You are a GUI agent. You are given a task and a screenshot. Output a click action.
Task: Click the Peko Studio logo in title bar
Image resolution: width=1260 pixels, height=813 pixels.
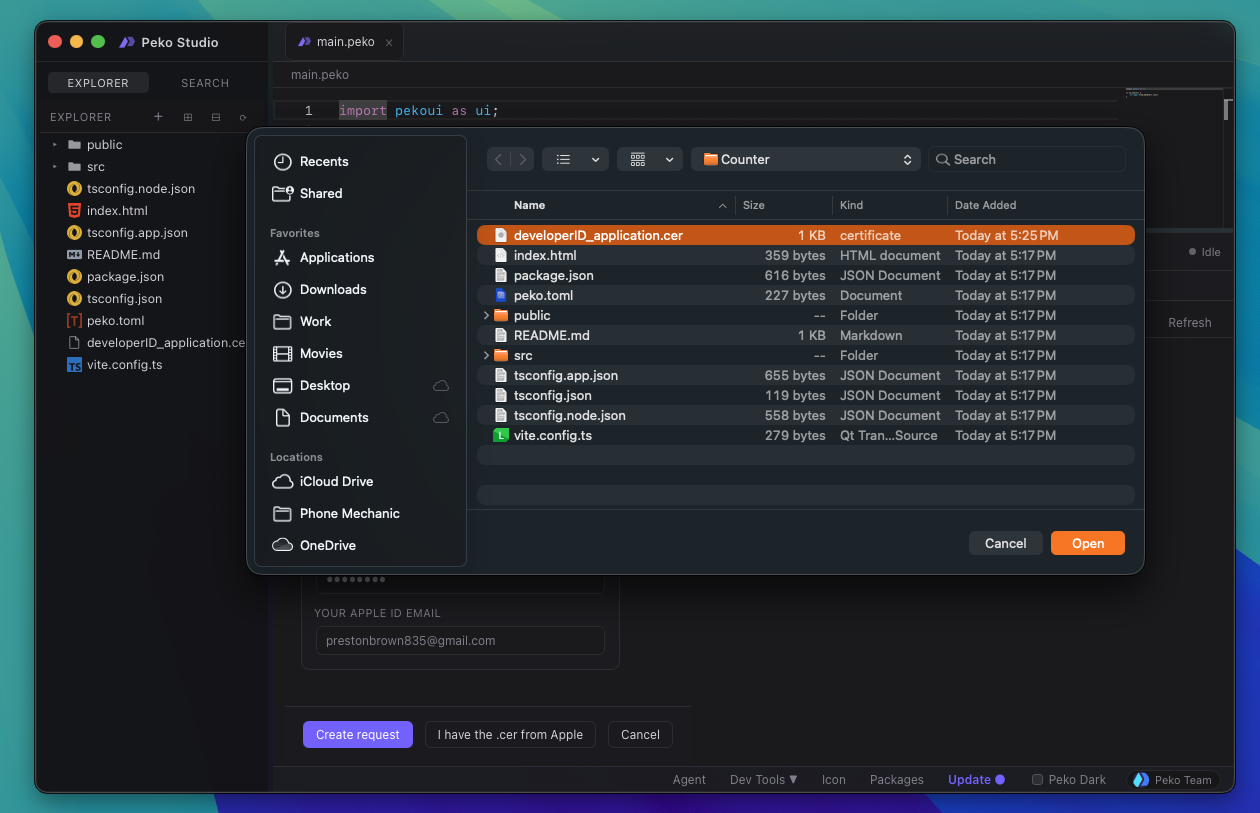pos(127,42)
